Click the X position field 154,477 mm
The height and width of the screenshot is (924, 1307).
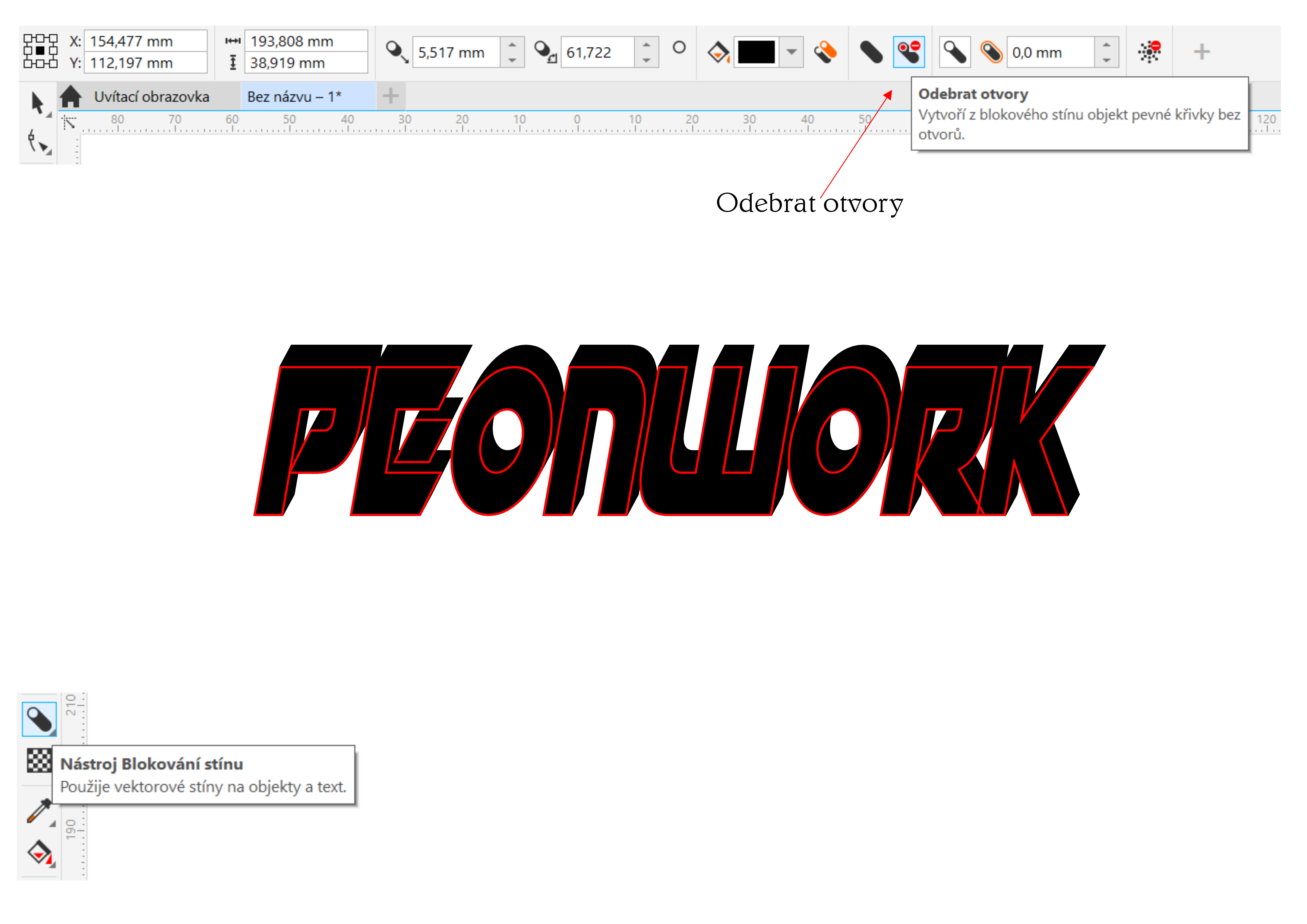145,41
